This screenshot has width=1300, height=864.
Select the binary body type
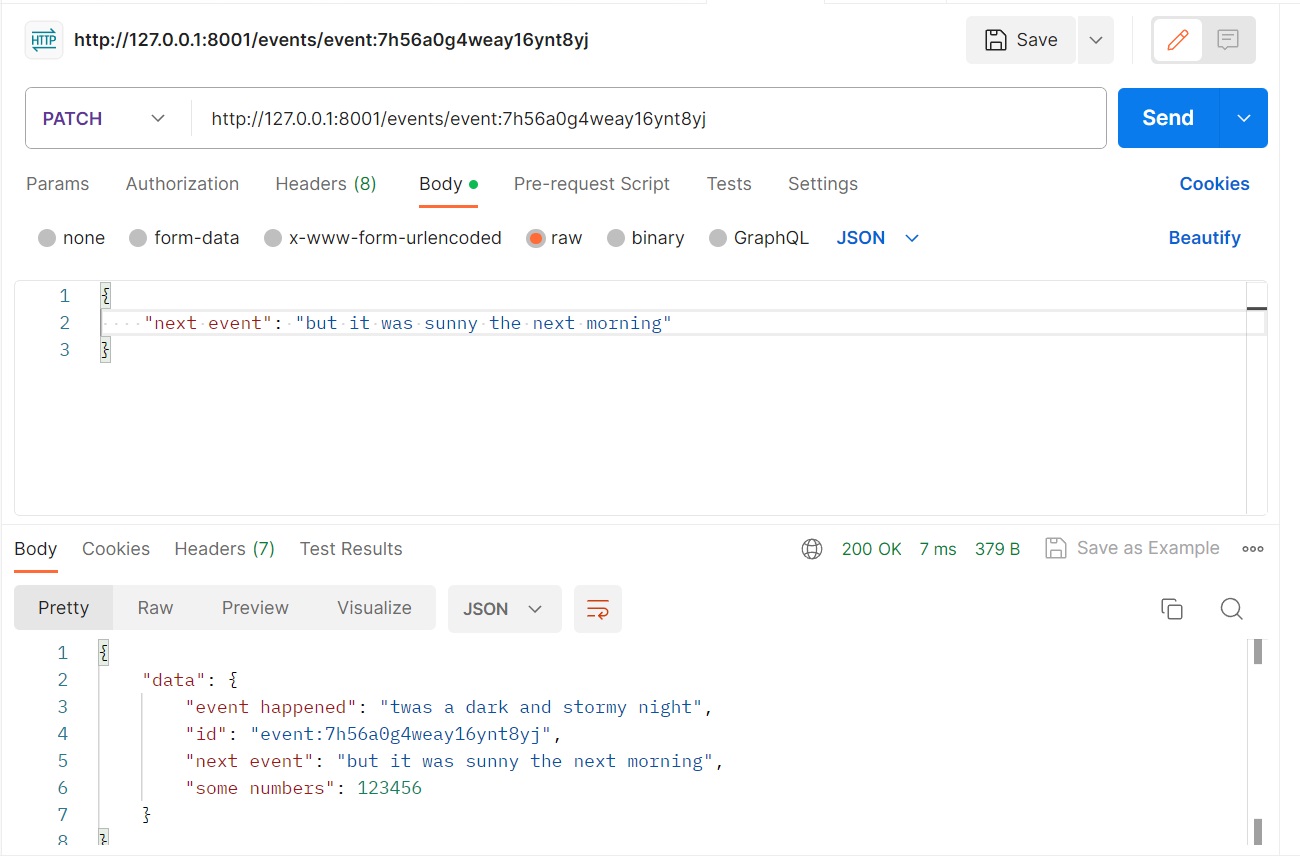tap(616, 238)
